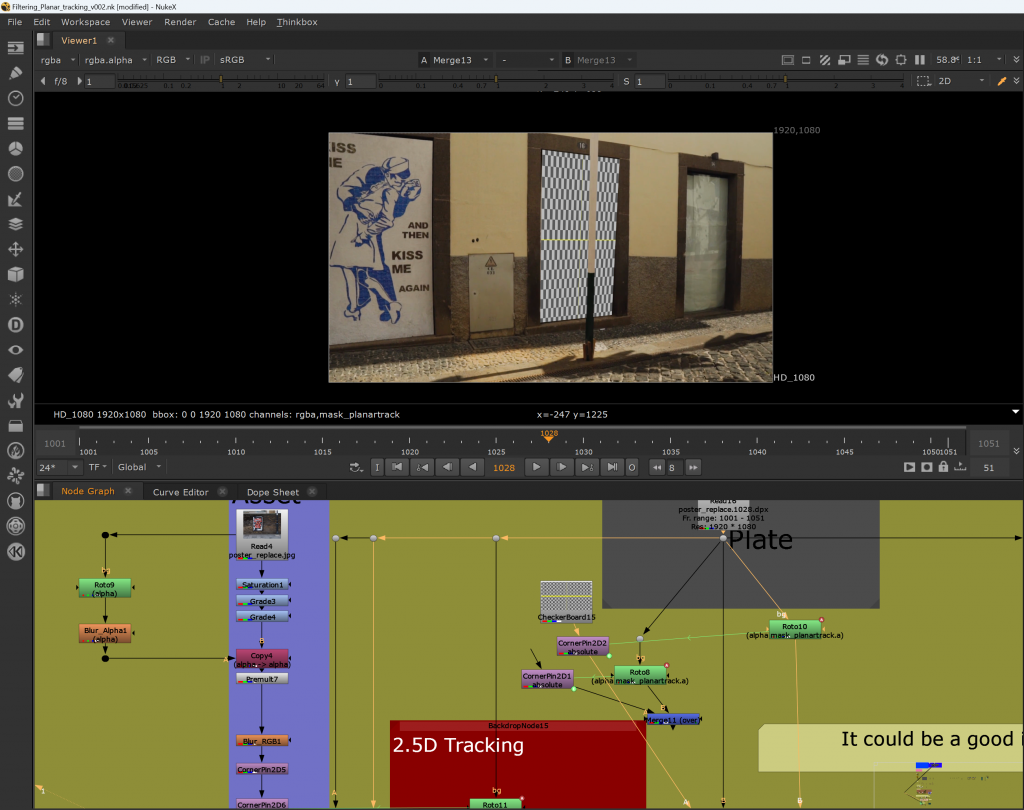1024x810 pixels.
Task: Open the sRGB viewer process dropdown
Action: (245, 59)
